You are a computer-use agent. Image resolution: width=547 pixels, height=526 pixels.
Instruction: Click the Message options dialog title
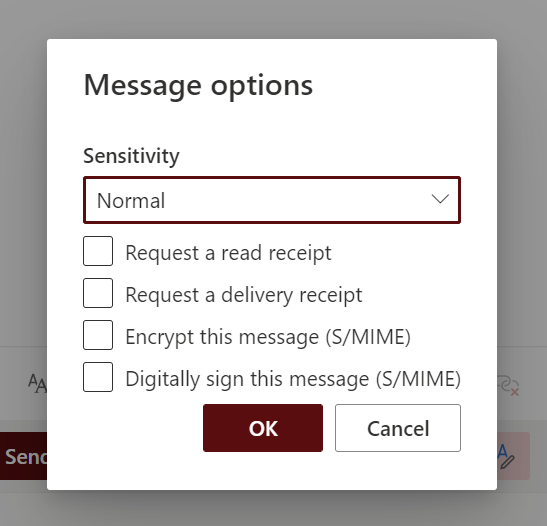click(x=198, y=86)
